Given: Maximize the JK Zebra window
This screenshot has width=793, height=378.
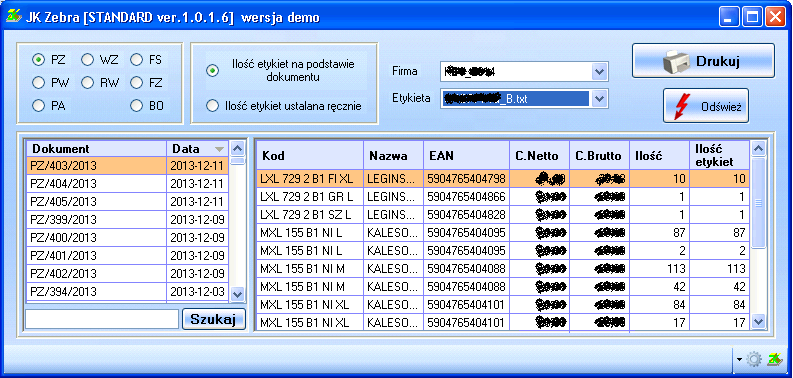Looking at the screenshot, I should [752, 17].
